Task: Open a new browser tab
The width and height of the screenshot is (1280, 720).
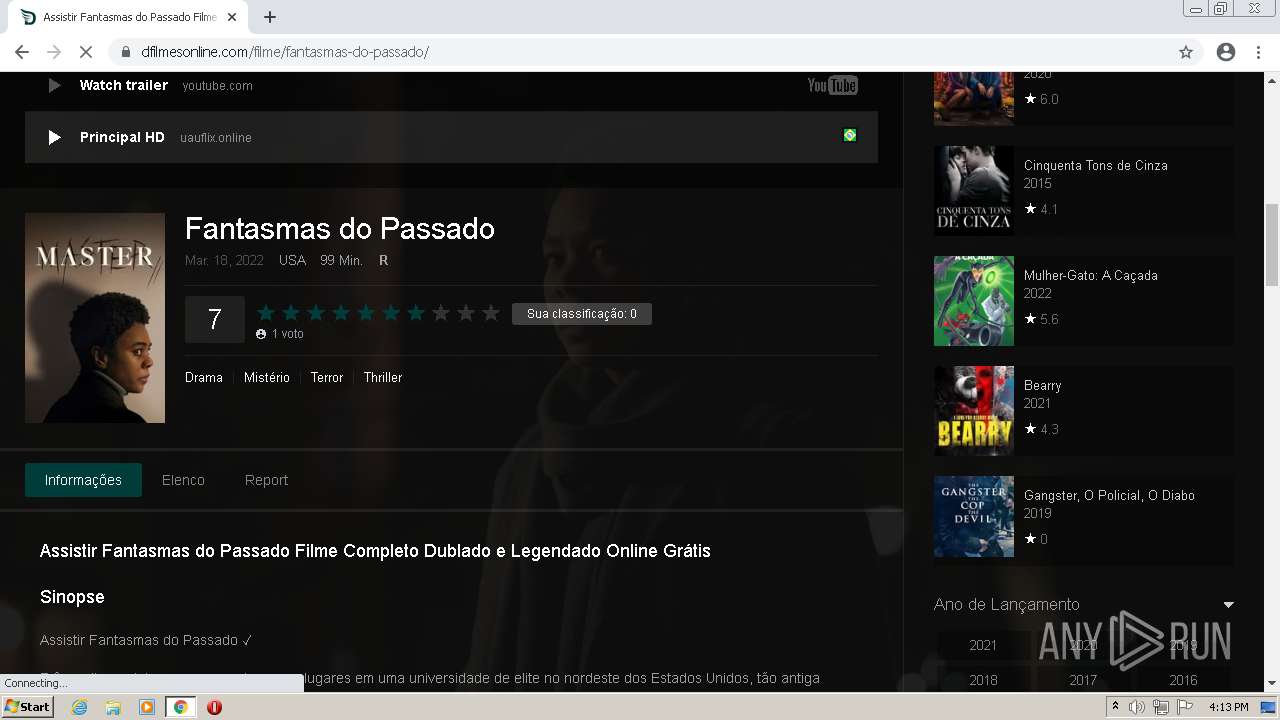Action: 270,17
